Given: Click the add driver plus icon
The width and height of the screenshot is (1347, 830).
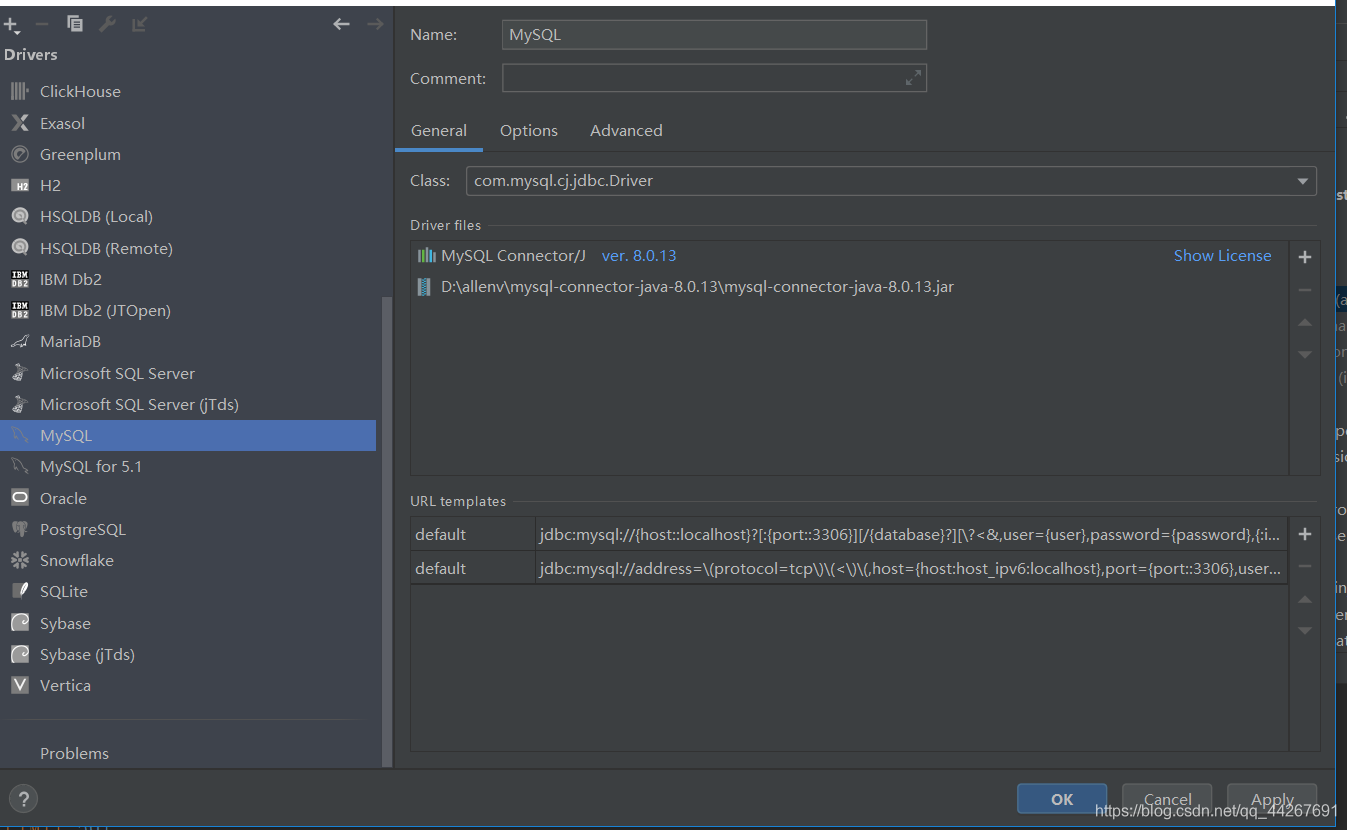Looking at the screenshot, I should click(x=12, y=24).
